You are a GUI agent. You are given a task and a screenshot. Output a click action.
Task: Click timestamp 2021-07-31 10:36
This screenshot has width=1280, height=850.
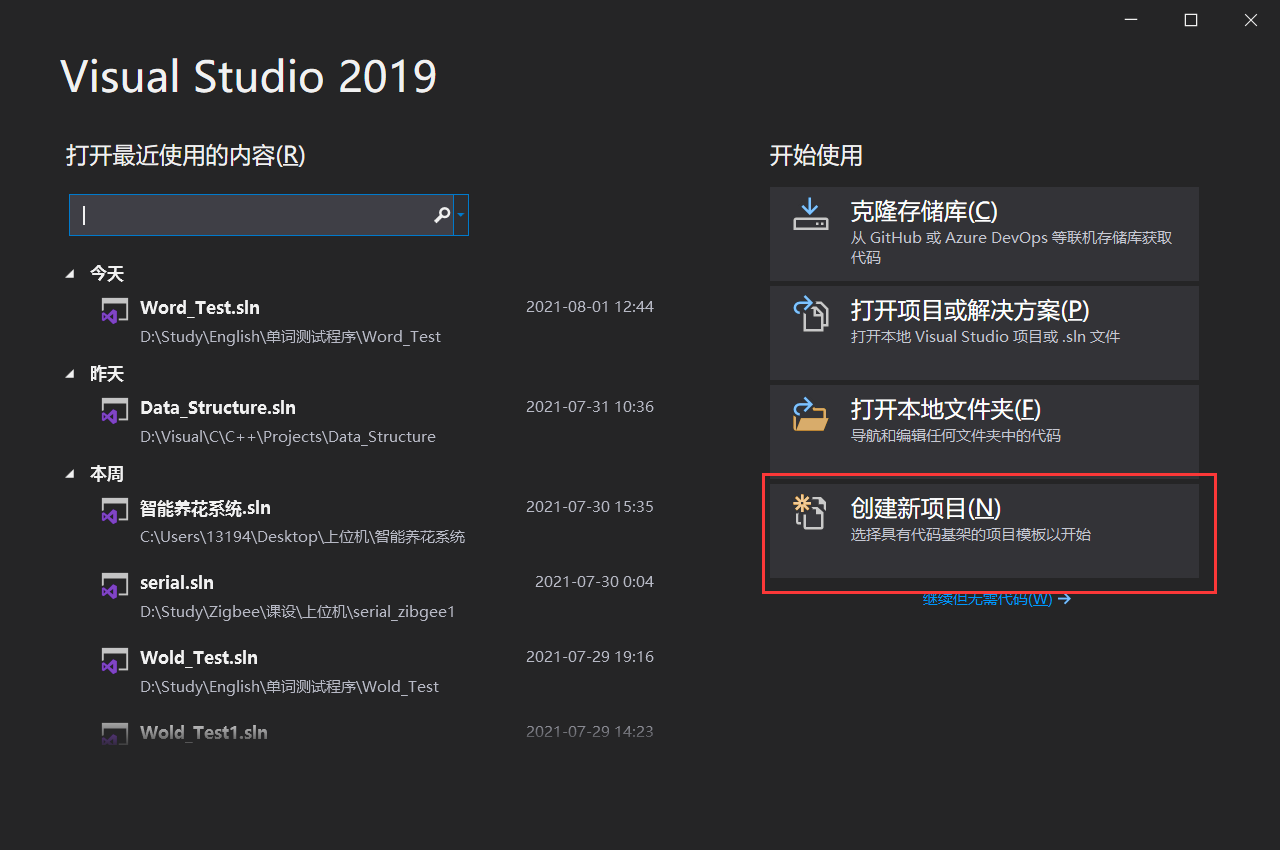click(590, 407)
